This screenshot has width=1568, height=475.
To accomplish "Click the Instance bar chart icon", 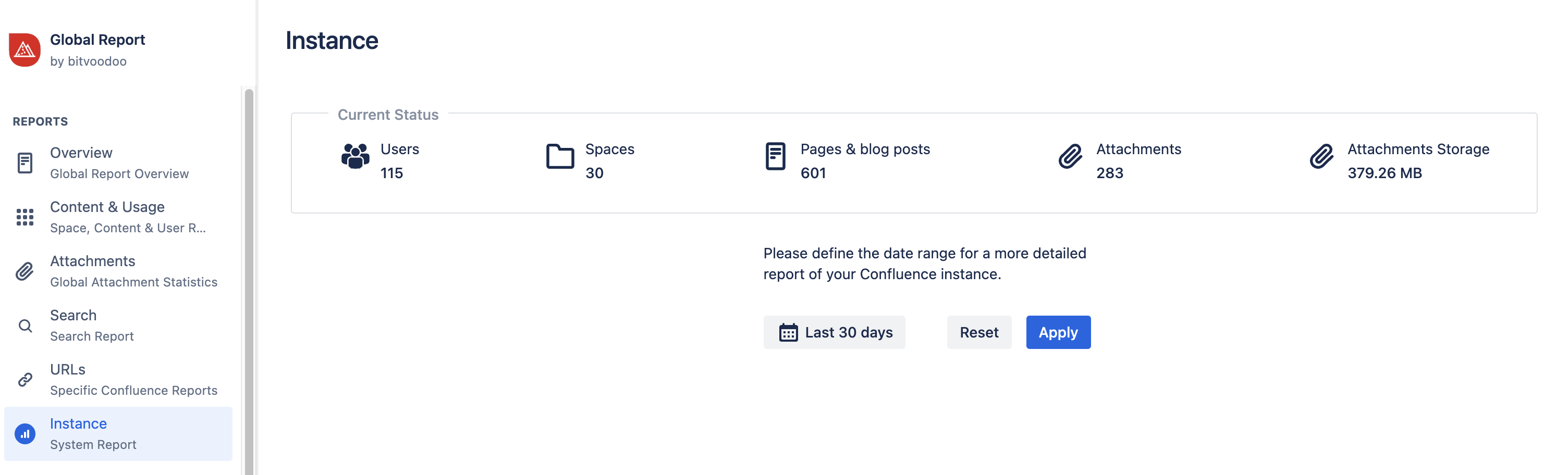I will pos(25,434).
